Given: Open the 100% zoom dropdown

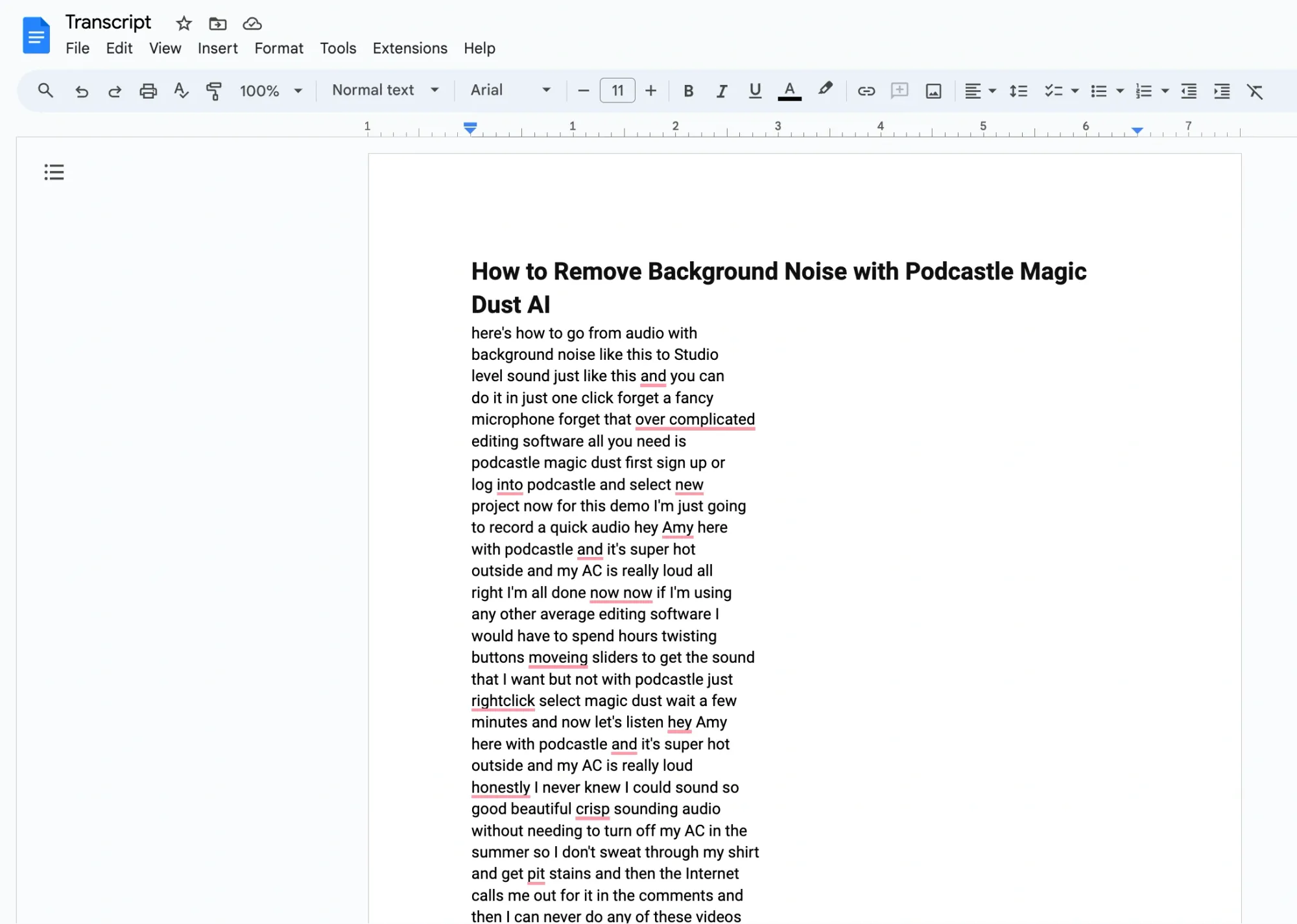Looking at the screenshot, I should click(271, 91).
